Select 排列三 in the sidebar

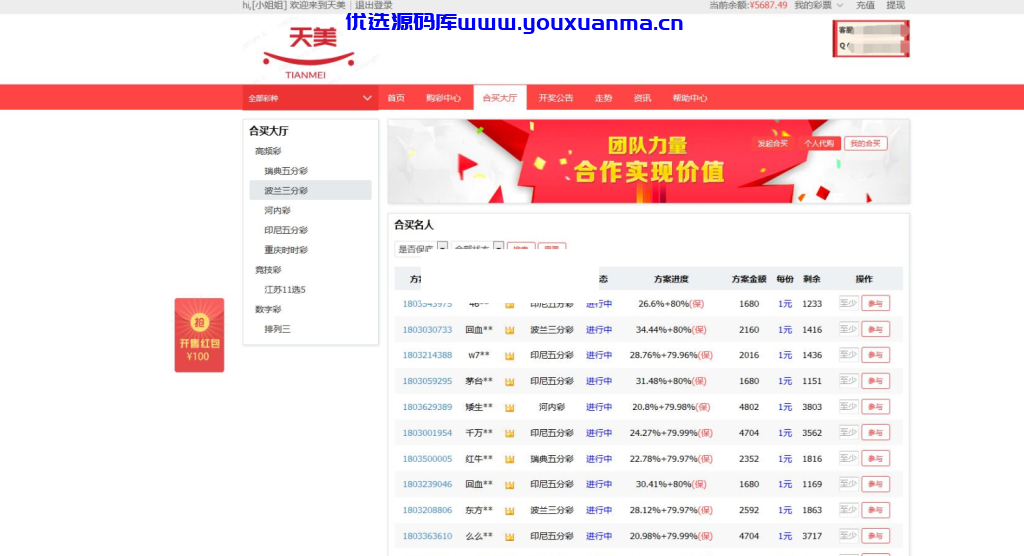click(x=277, y=329)
